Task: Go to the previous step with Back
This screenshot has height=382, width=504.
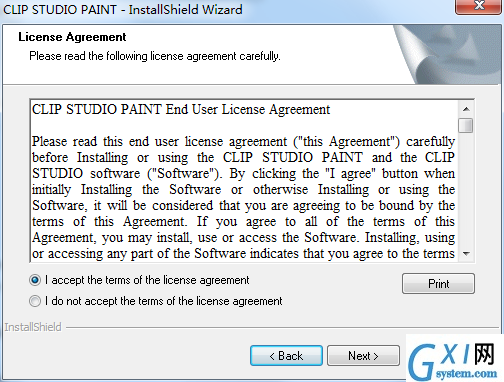Action: point(286,356)
